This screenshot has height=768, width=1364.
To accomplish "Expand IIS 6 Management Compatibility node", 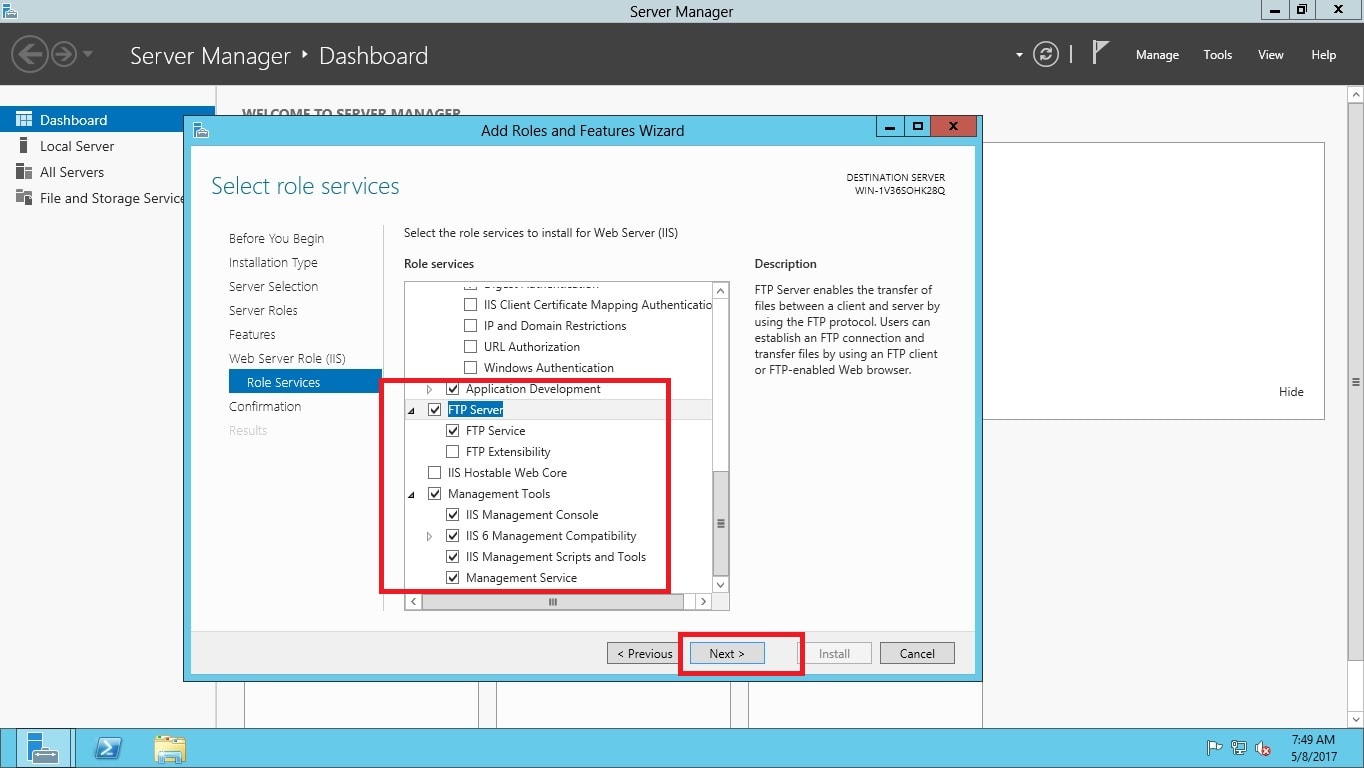I will click(x=431, y=536).
